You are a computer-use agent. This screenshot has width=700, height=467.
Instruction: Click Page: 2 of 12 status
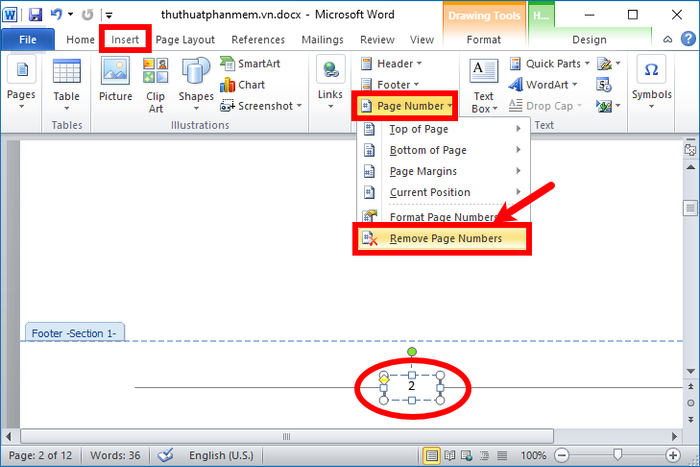(40, 455)
